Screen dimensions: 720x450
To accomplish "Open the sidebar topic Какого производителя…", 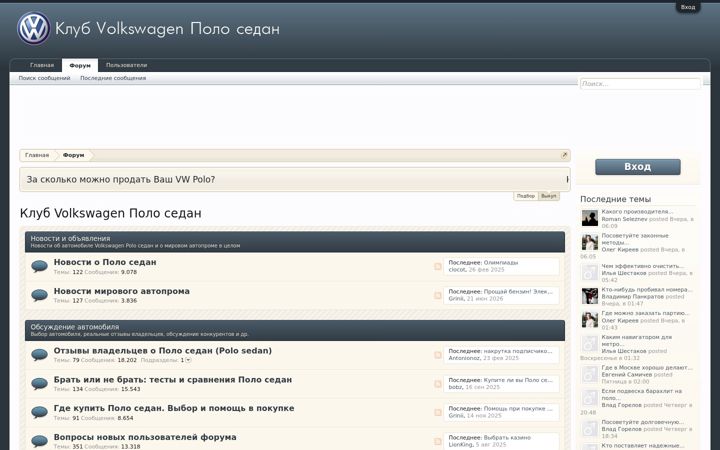I will point(637,212).
